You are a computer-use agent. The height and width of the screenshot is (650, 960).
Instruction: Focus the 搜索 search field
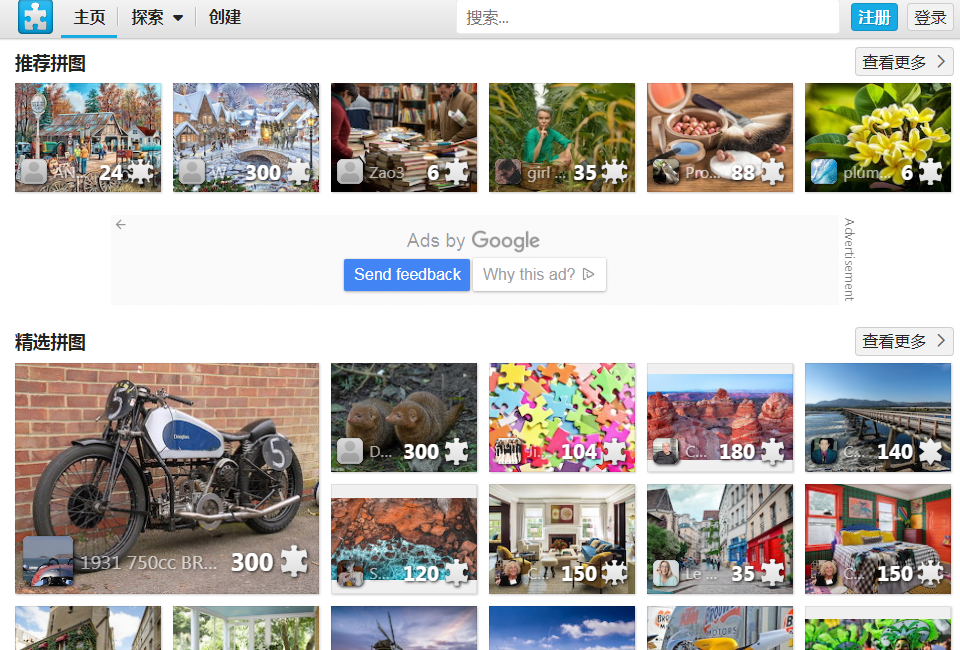pos(647,18)
